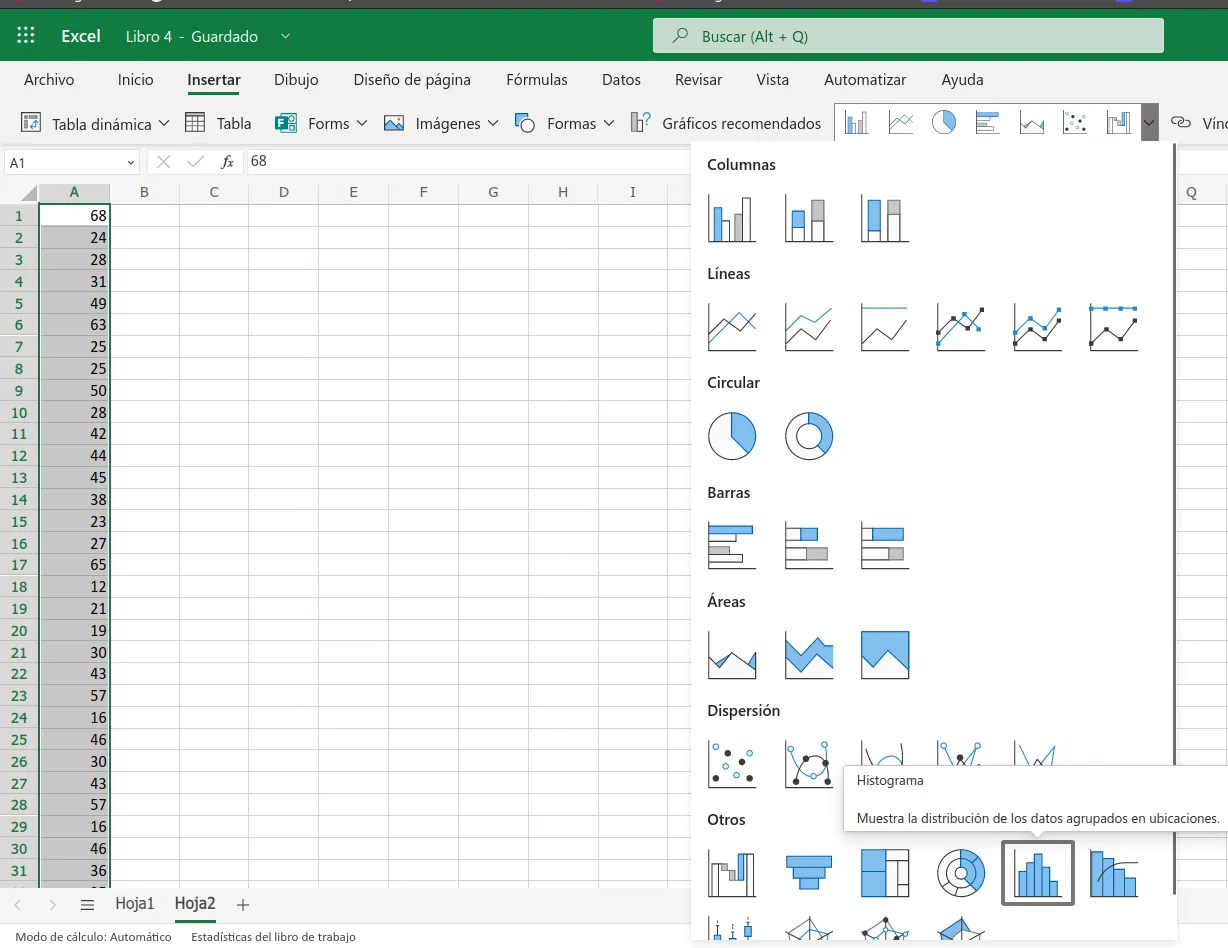Screen dimensions: 1228x948
Task: Switch to the Inicio tab
Action: click(135, 80)
